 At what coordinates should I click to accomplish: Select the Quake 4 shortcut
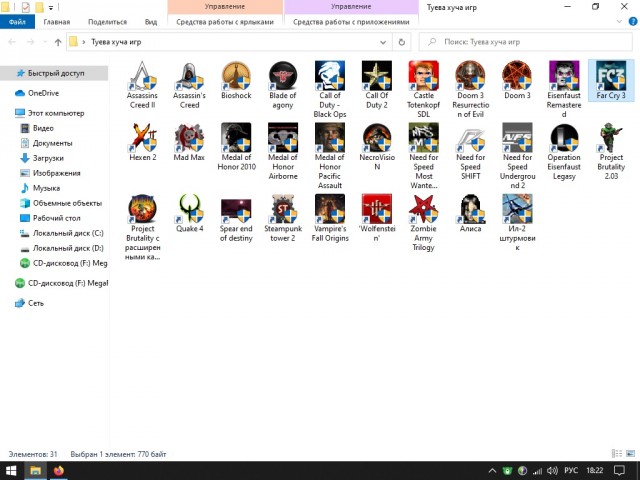point(189,213)
